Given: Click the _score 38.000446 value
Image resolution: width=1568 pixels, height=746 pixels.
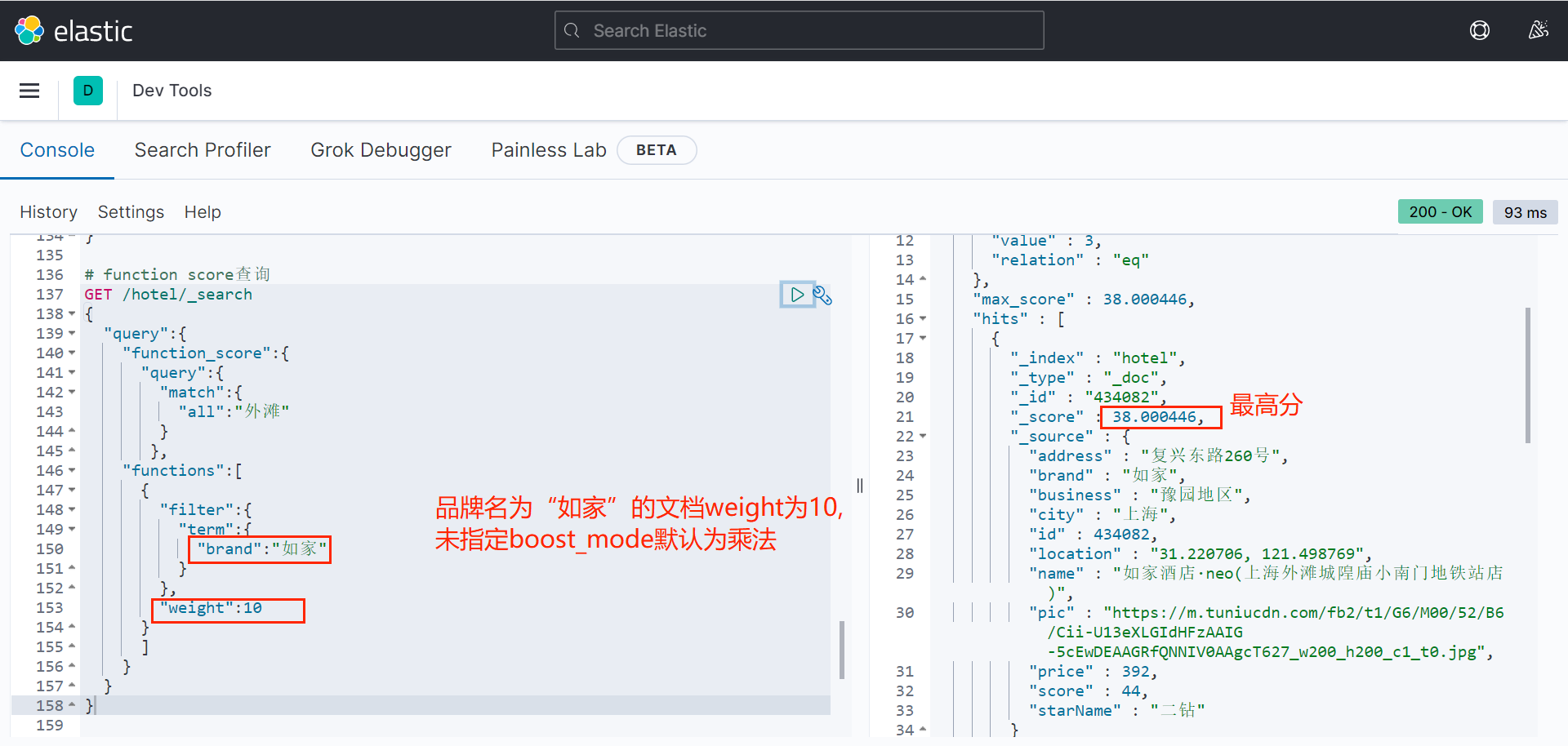Looking at the screenshot, I should tap(1154, 417).
